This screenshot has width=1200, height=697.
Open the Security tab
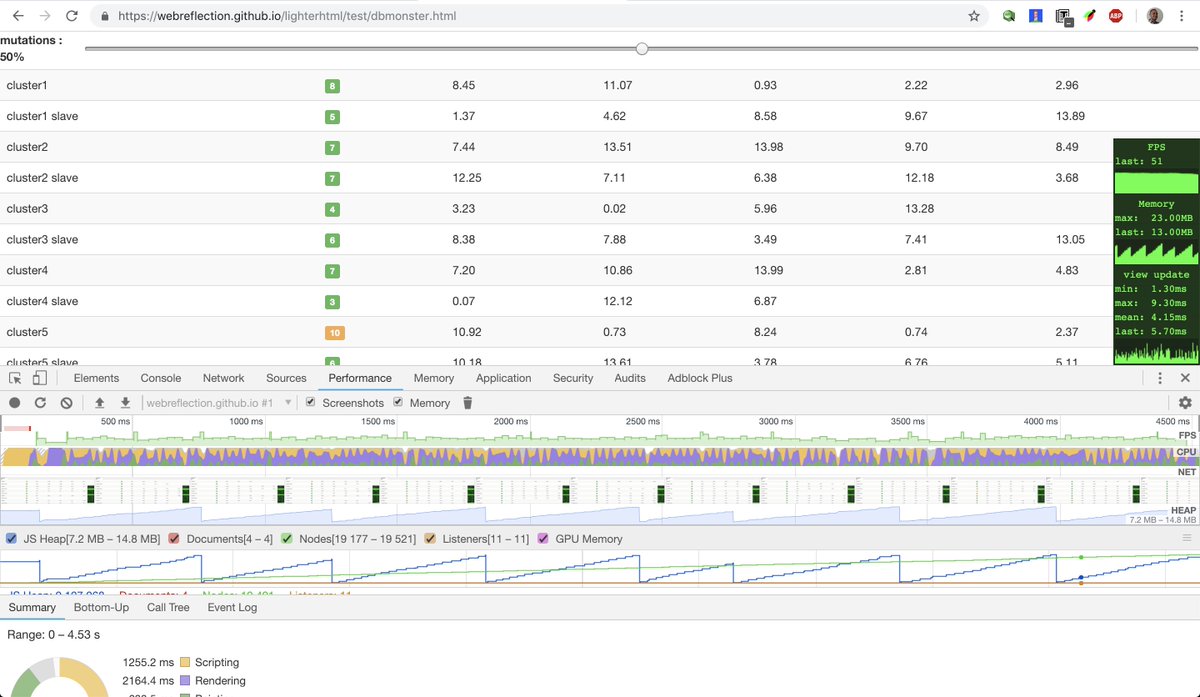coord(573,378)
